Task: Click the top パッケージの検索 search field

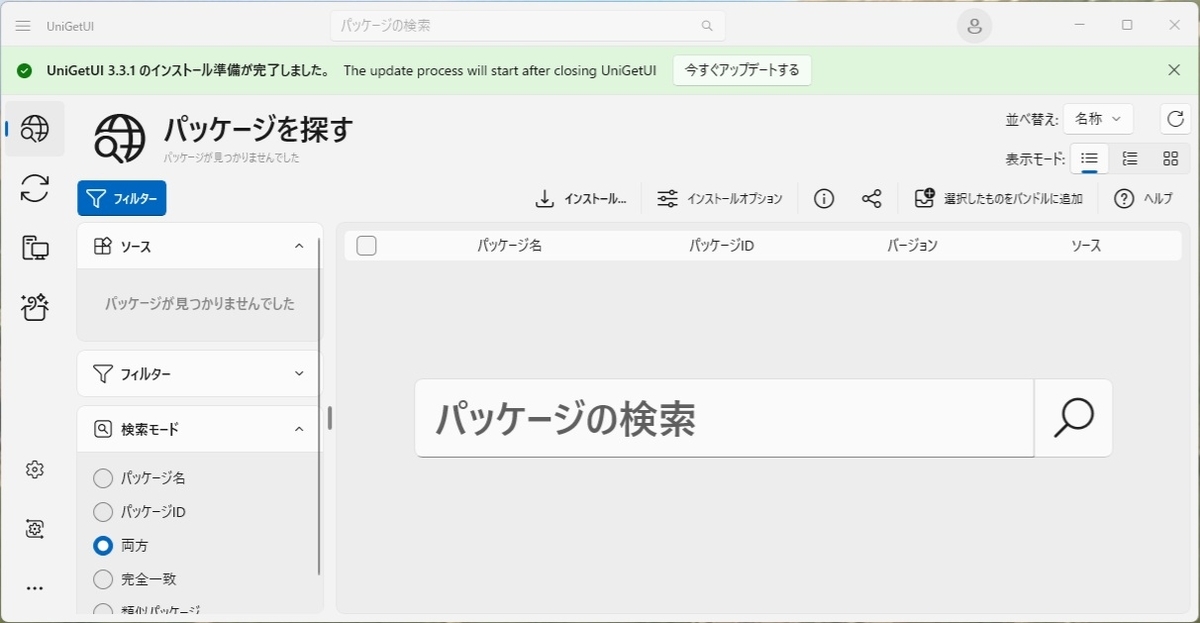Action: (x=528, y=26)
